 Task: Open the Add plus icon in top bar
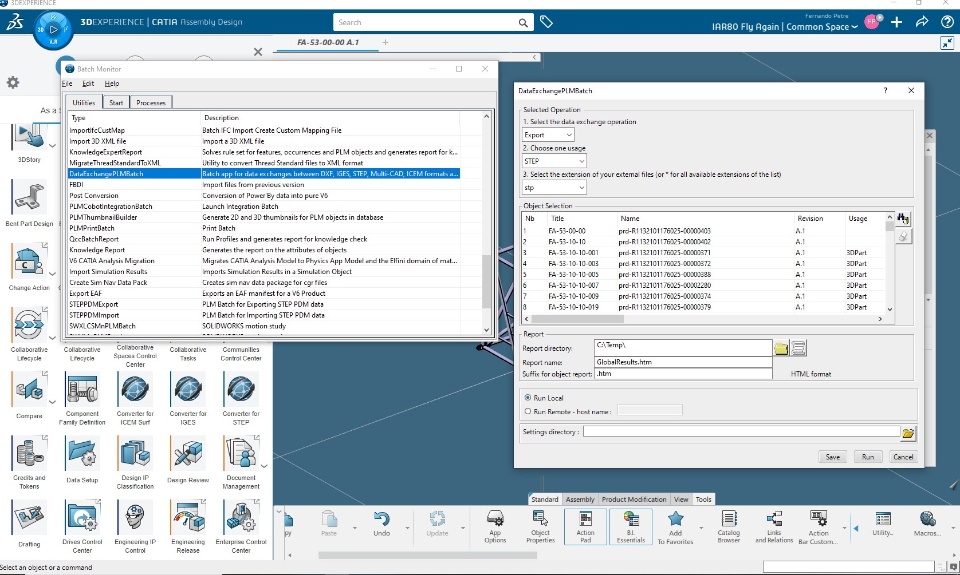point(896,22)
